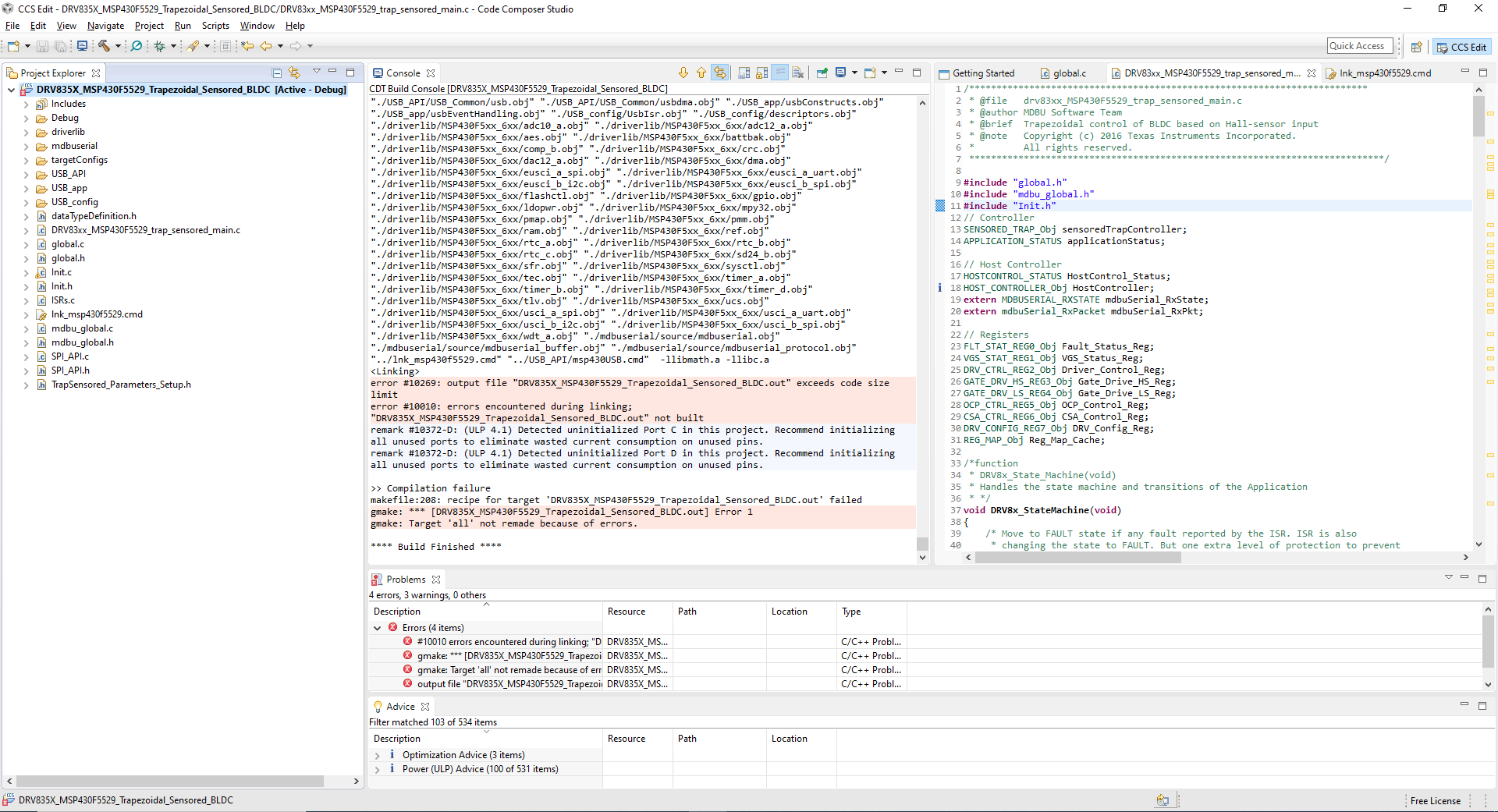Open the Project menu
The height and width of the screenshot is (812, 1498).
[x=149, y=26]
